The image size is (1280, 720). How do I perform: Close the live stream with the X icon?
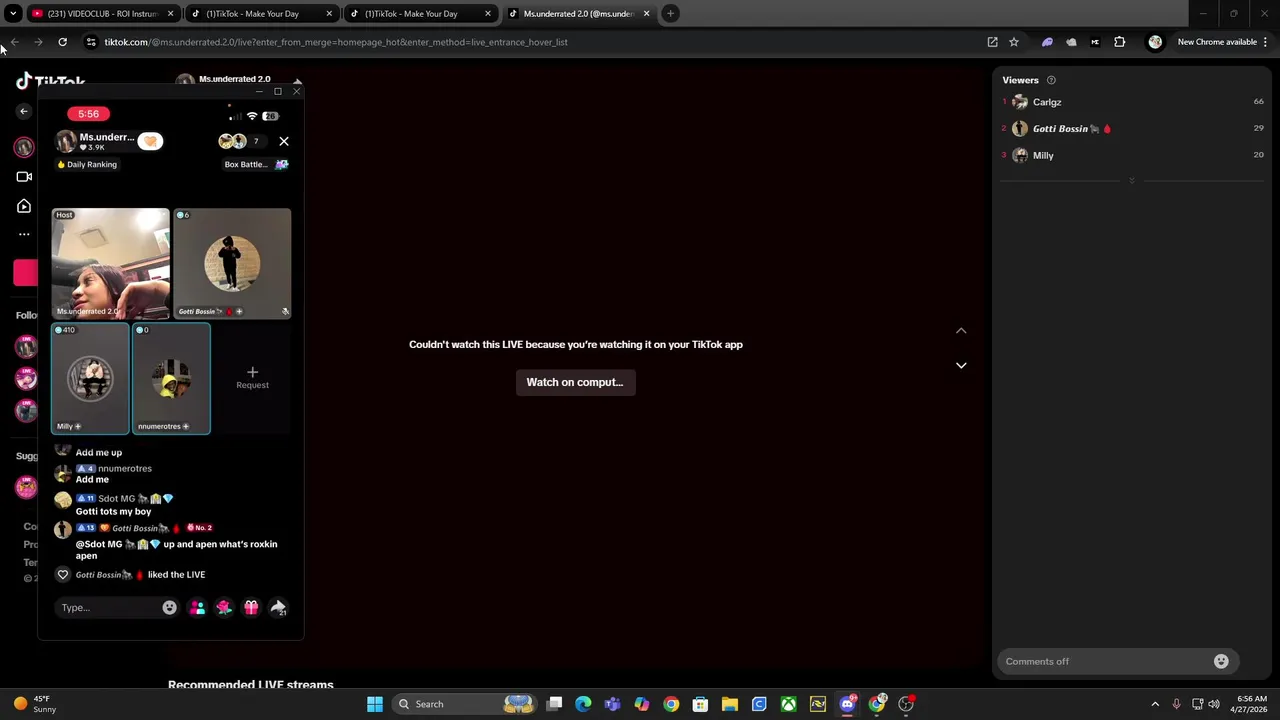point(284,141)
